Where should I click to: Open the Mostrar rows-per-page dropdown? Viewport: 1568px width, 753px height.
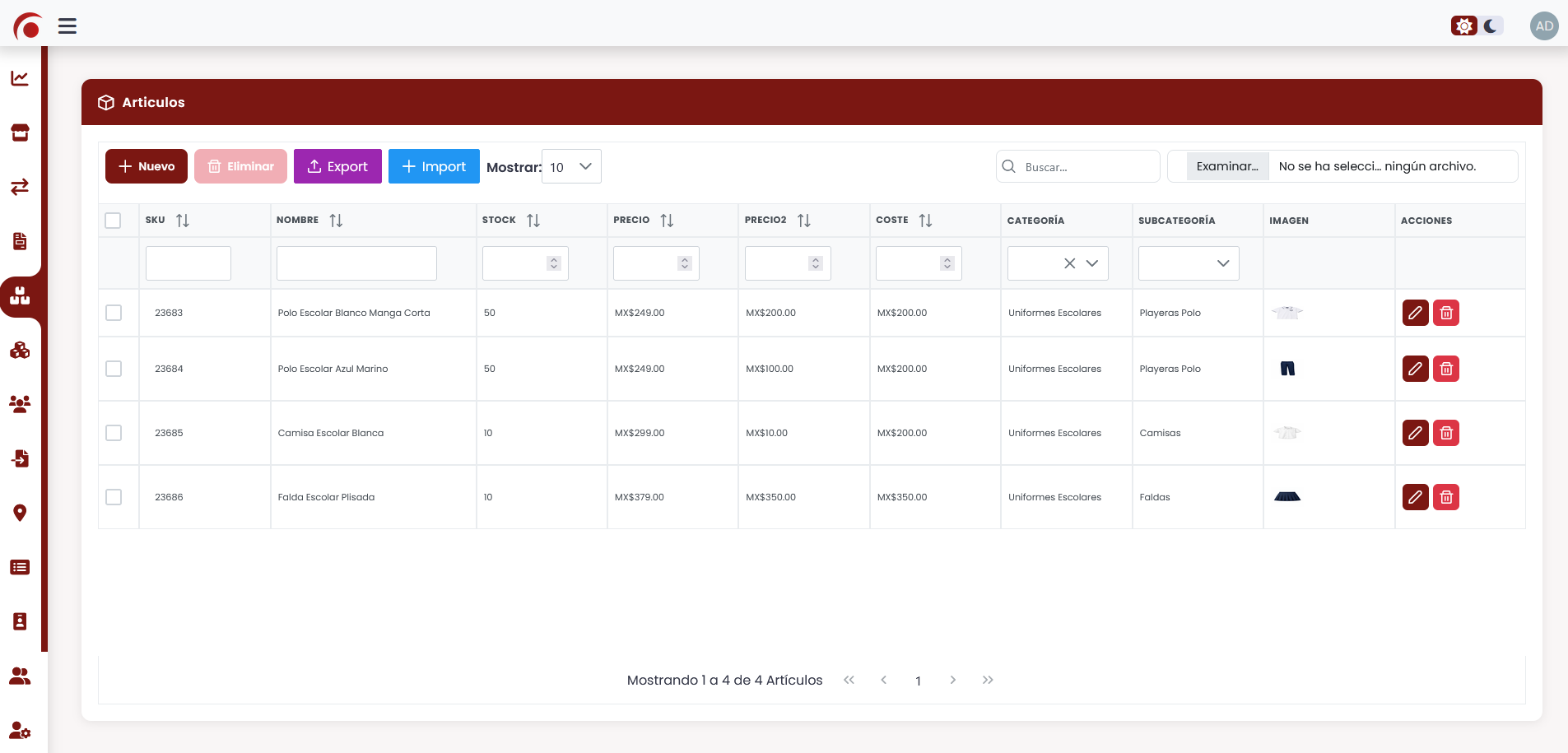point(571,166)
